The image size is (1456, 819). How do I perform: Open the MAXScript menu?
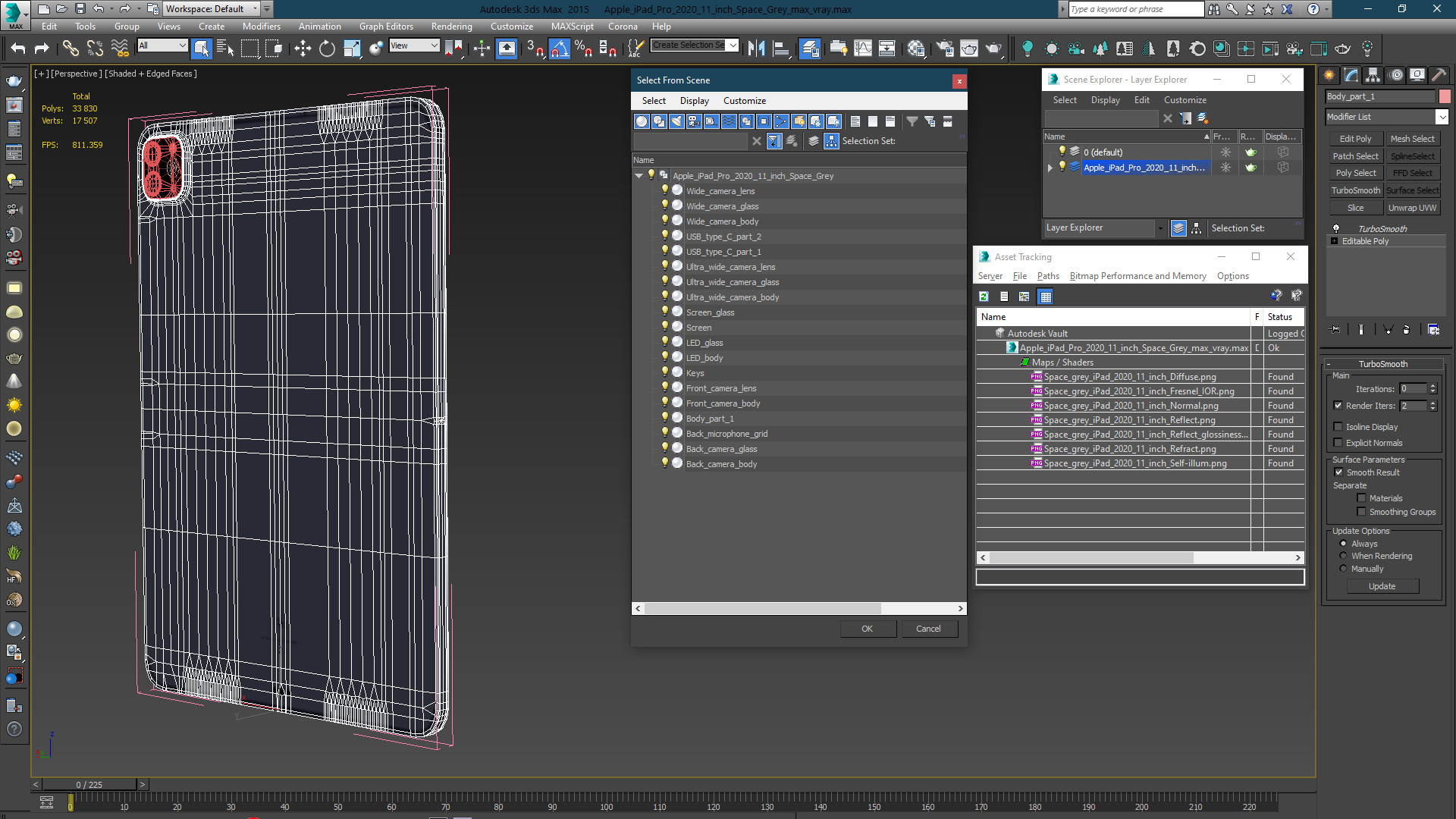pyautogui.click(x=573, y=27)
